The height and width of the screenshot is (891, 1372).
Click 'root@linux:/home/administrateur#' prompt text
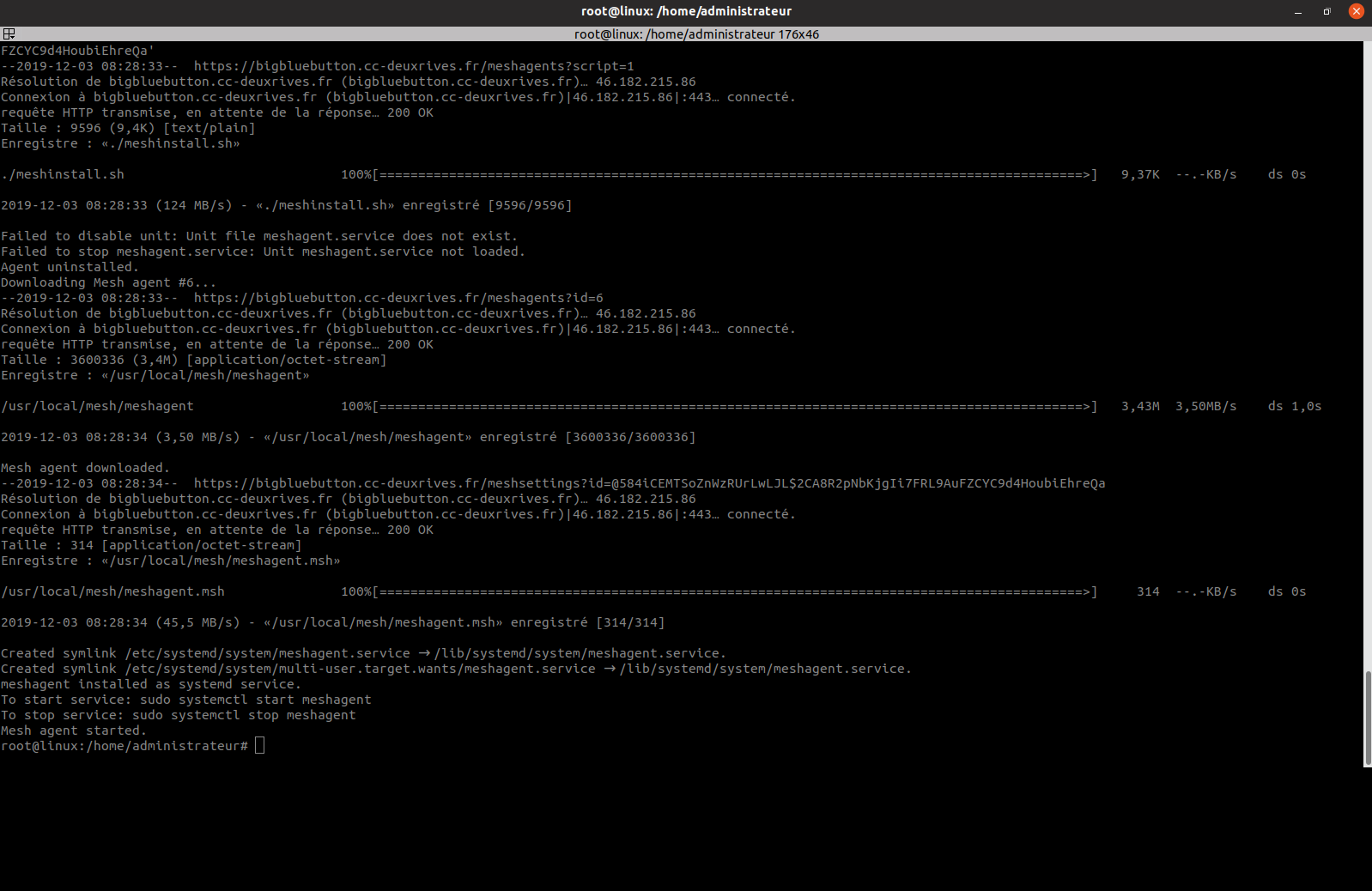pos(124,746)
